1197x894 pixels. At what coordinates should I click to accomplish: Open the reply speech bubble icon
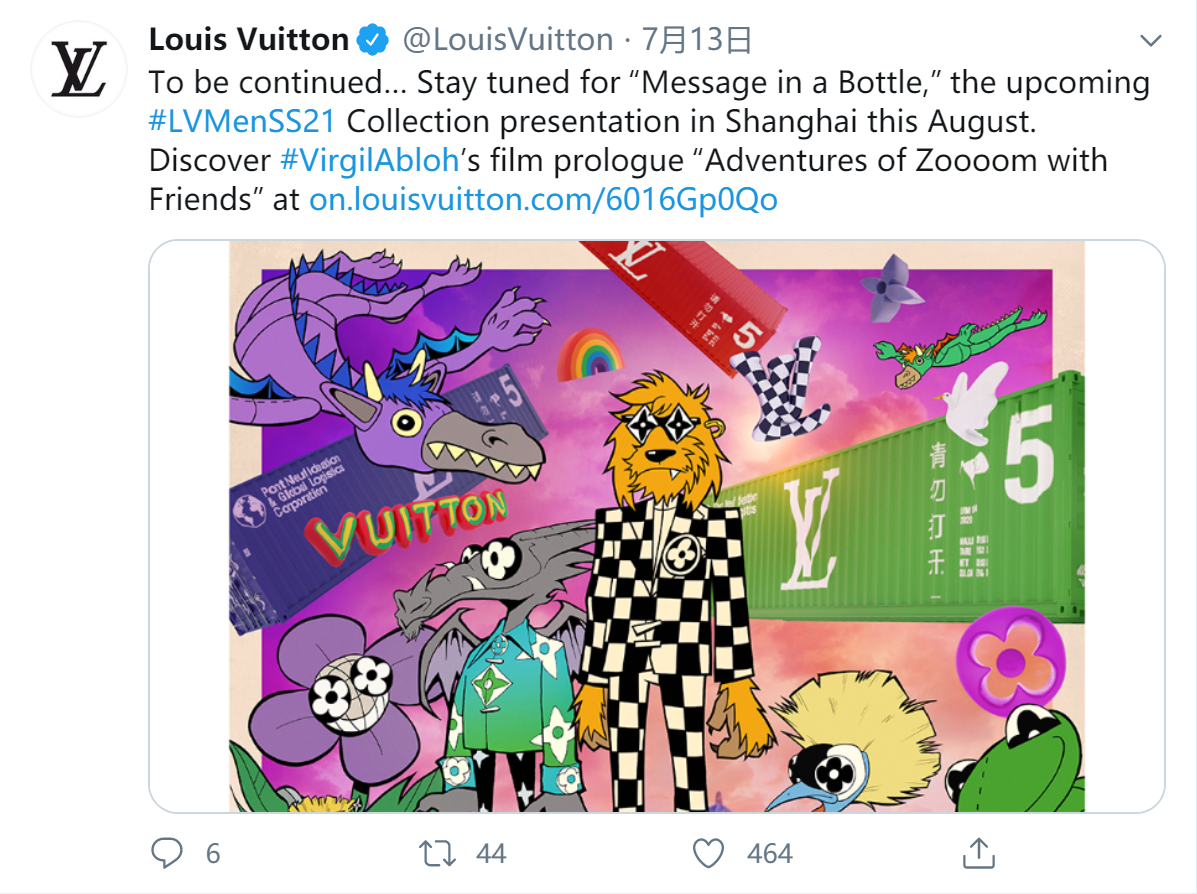click(x=166, y=853)
